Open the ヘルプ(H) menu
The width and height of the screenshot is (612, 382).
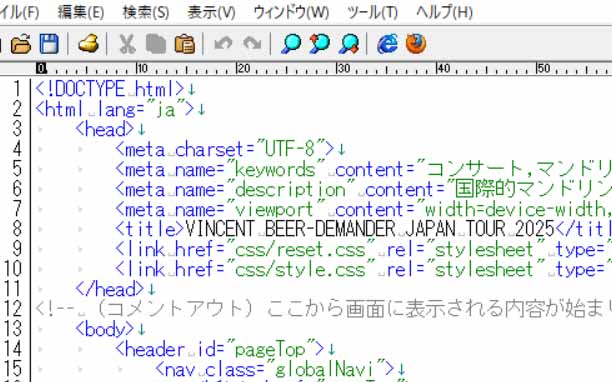tap(445, 12)
